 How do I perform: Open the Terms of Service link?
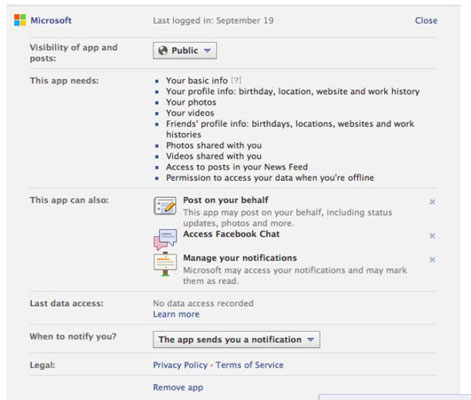point(250,365)
